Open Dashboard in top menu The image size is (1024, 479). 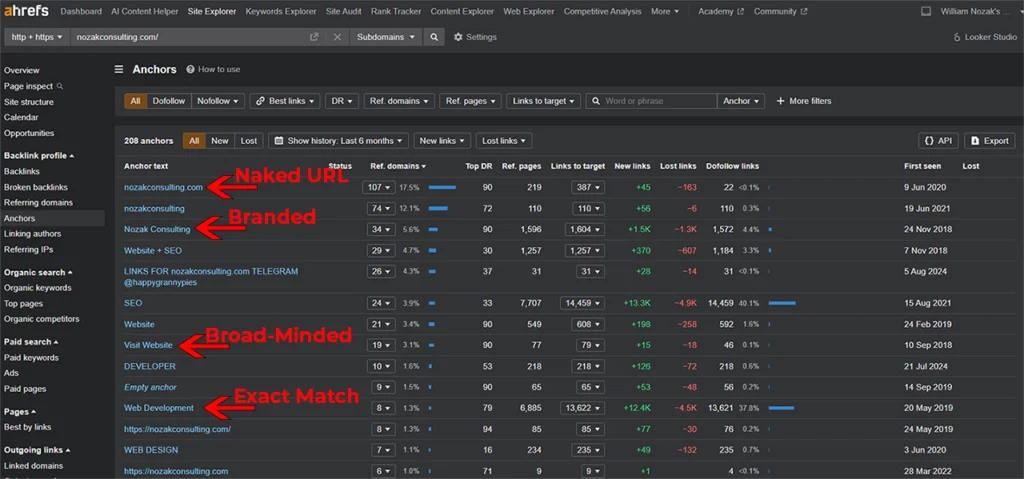(81, 11)
